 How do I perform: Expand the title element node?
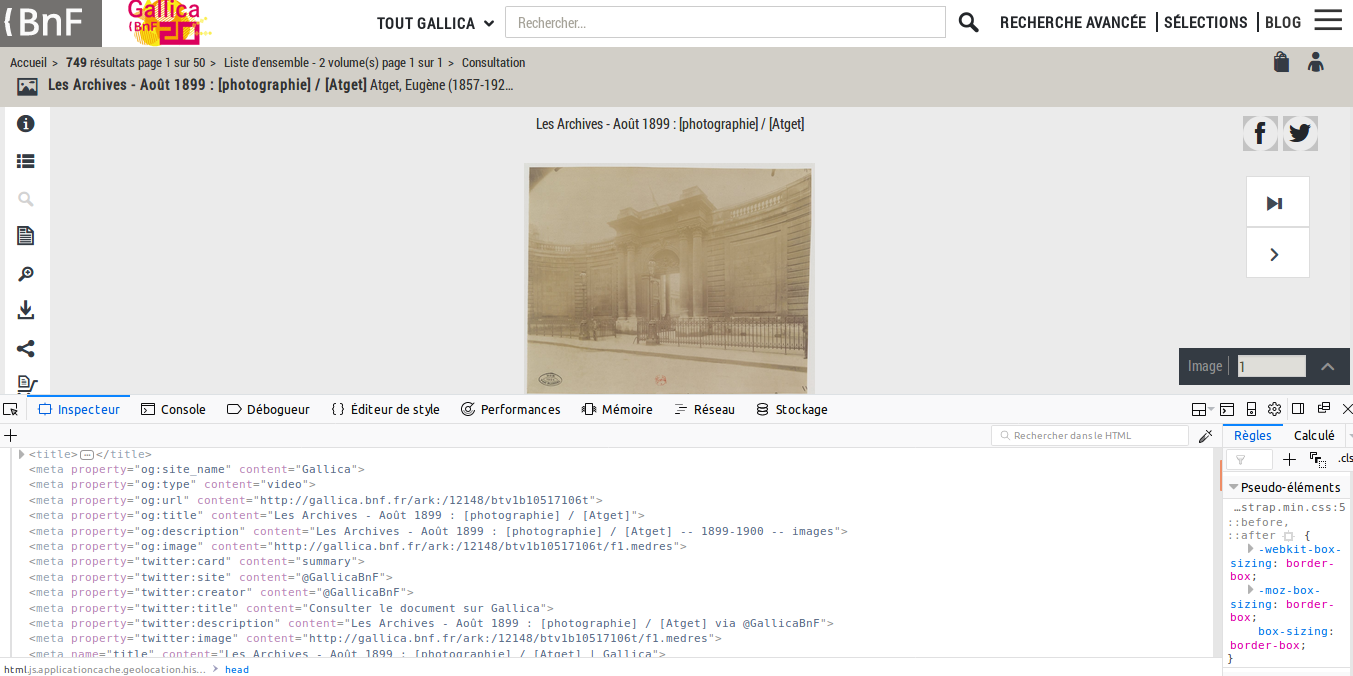pos(22,454)
